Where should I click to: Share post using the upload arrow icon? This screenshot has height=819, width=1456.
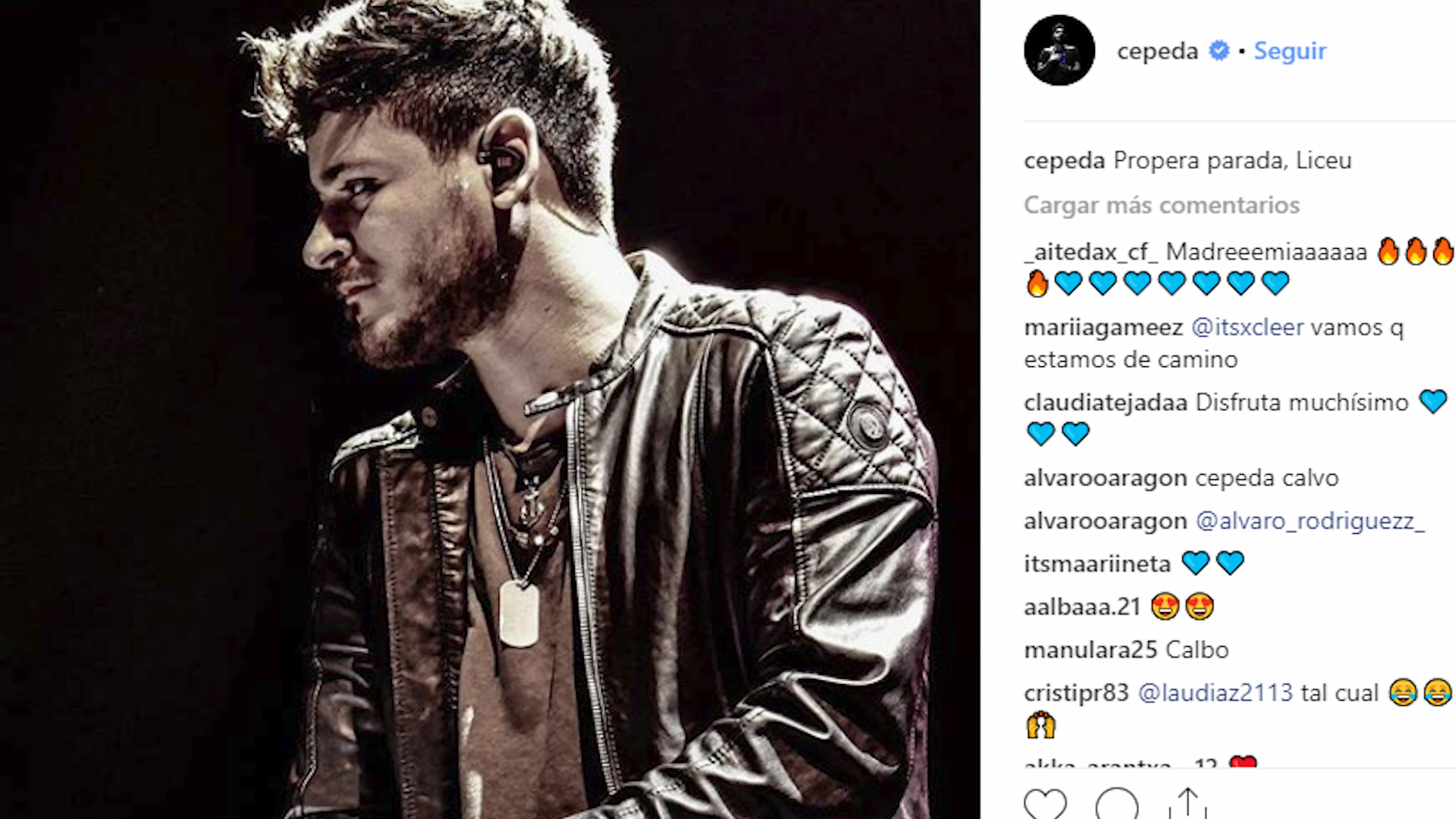(1188, 804)
